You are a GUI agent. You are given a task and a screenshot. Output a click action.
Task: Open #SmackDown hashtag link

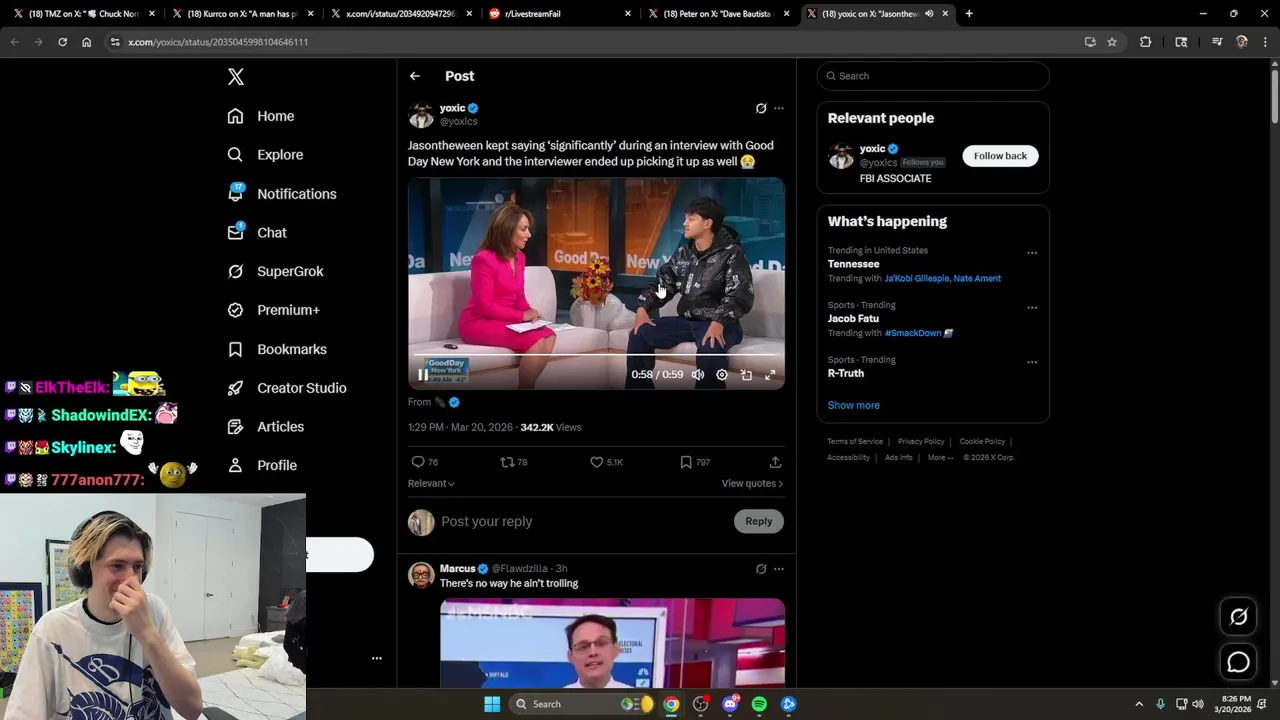pos(913,333)
